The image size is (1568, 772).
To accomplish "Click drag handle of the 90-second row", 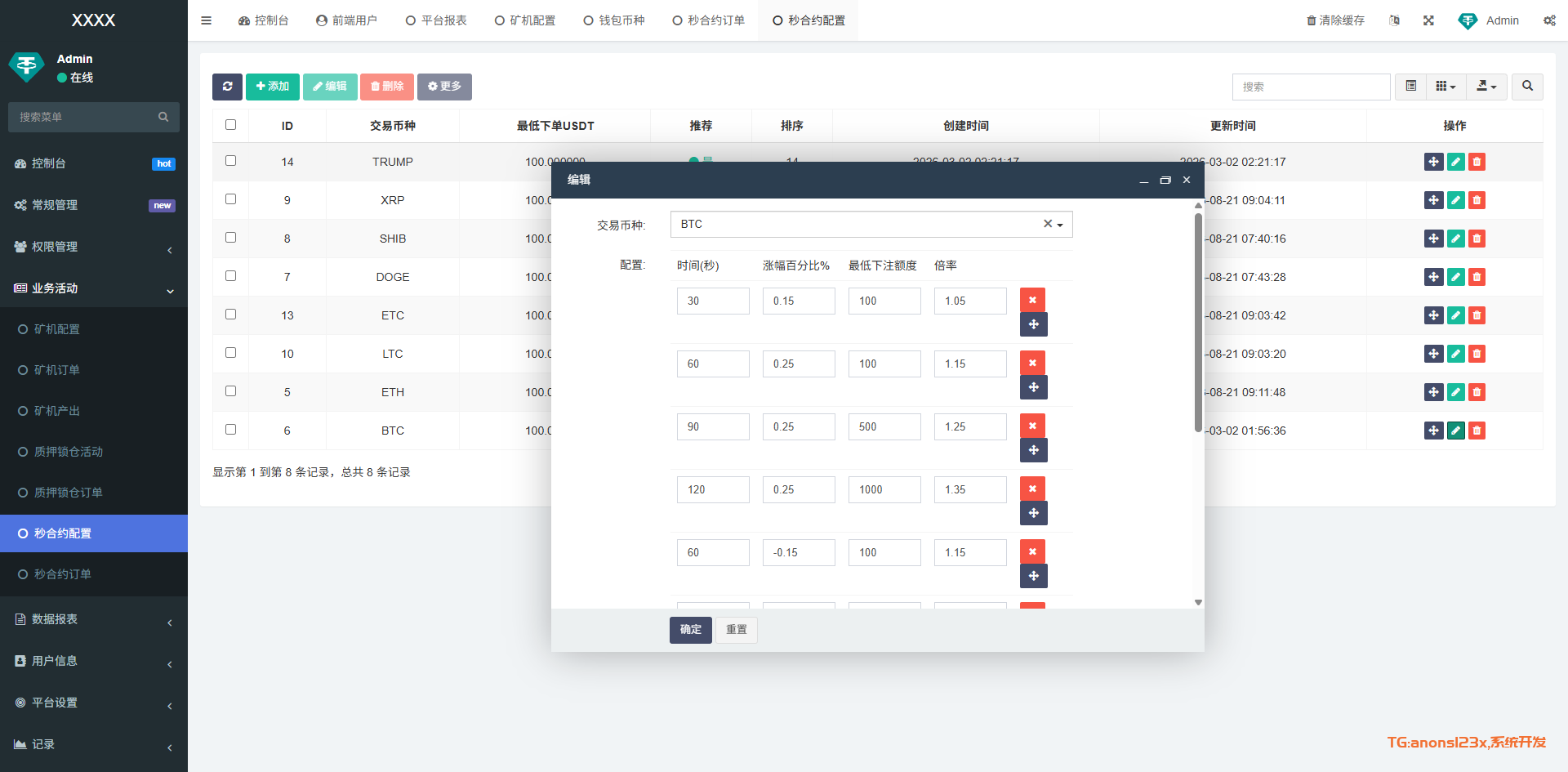I will pyautogui.click(x=1033, y=450).
